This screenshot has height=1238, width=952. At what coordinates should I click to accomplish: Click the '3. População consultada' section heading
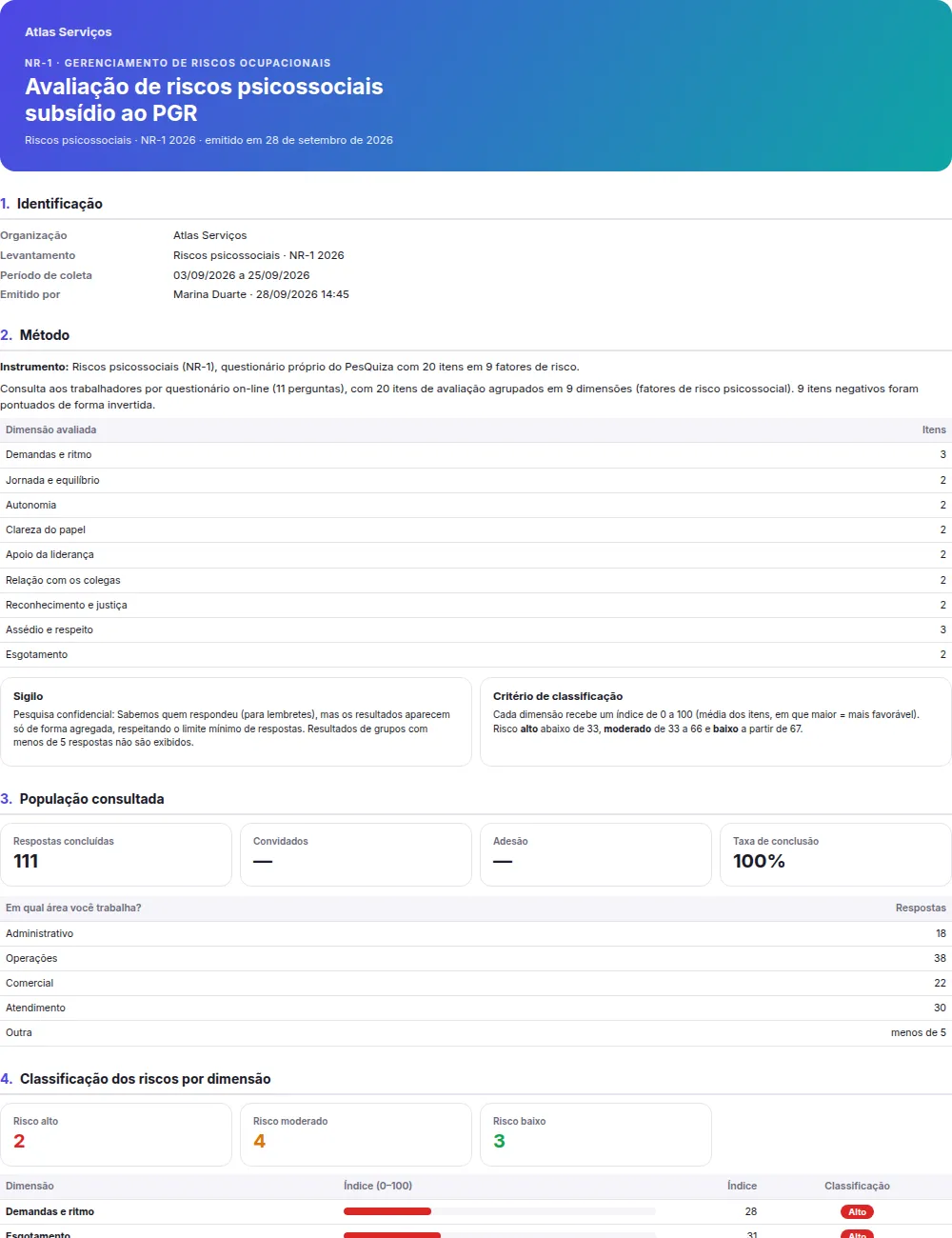[x=82, y=799]
